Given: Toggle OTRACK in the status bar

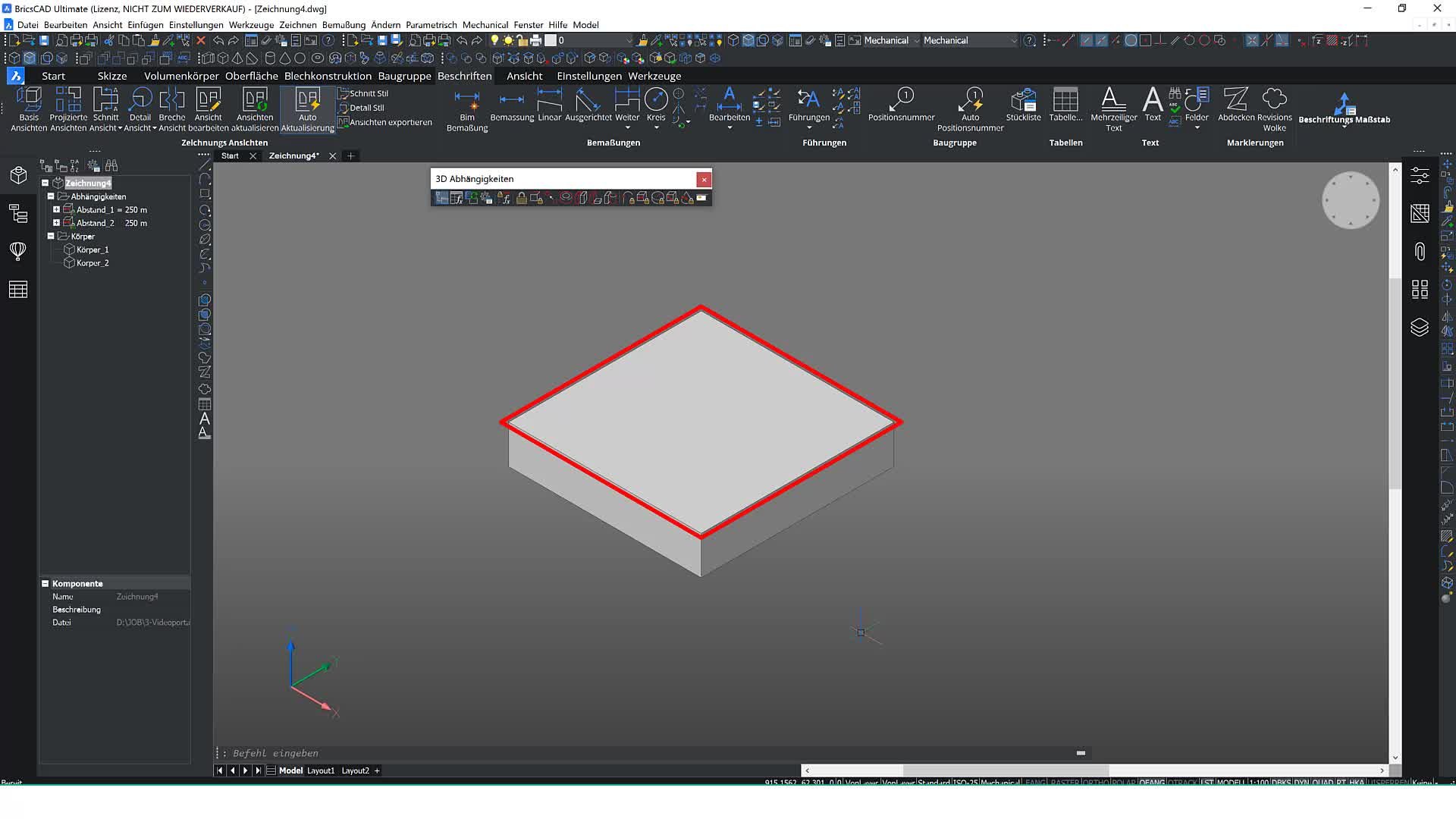Looking at the screenshot, I should pos(1182,783).
